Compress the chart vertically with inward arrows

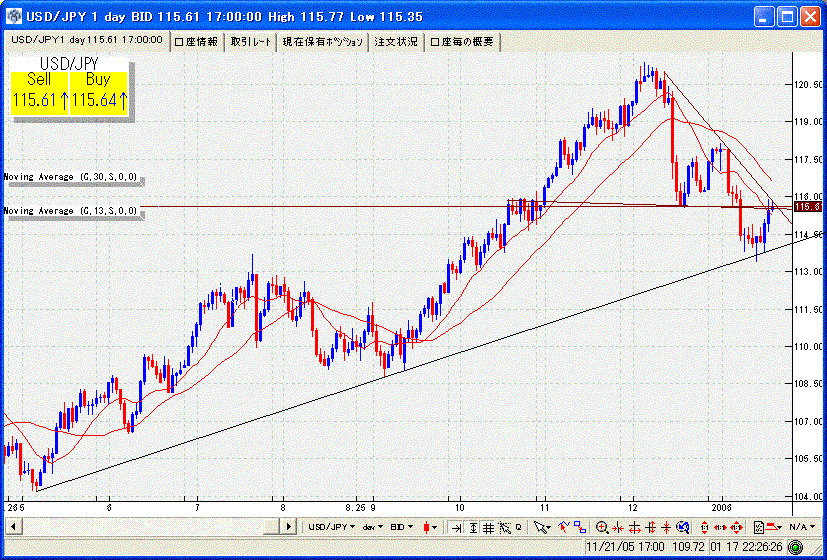click(x=666, y=527)
